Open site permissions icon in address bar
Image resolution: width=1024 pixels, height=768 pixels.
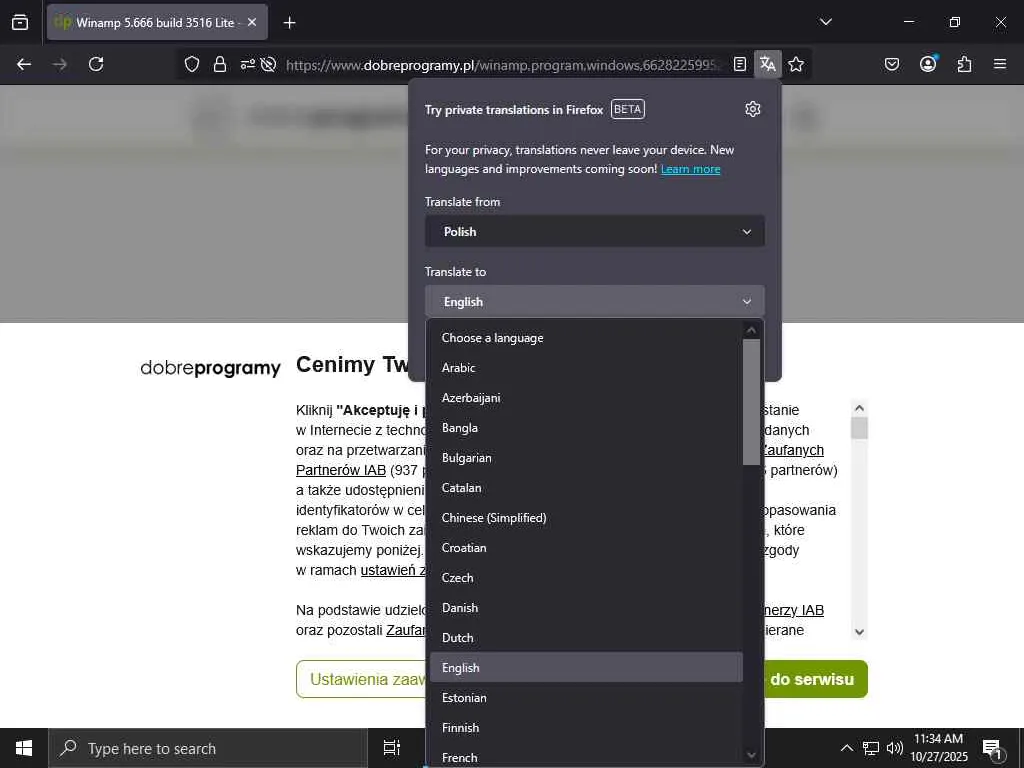(x=248, y=64)
